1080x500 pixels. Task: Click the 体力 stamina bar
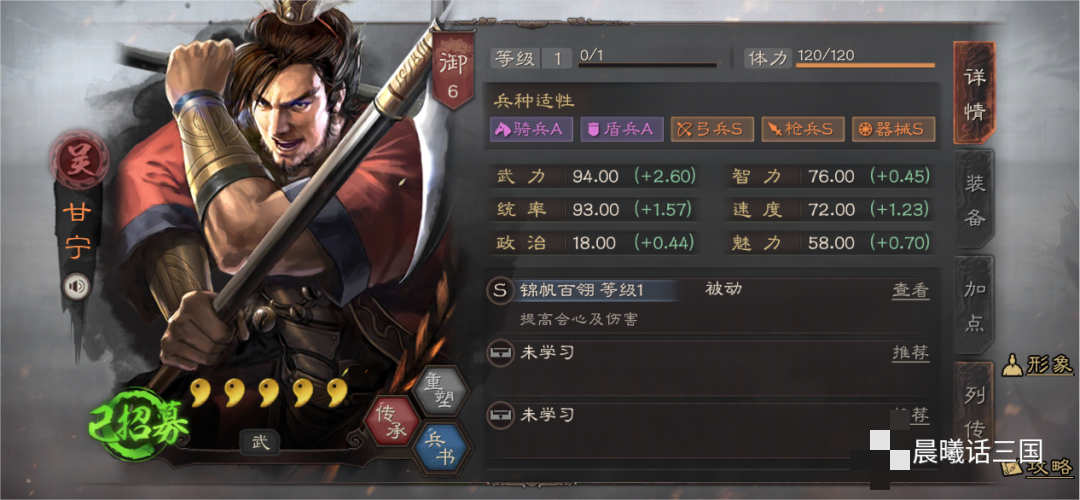[866, 65]
